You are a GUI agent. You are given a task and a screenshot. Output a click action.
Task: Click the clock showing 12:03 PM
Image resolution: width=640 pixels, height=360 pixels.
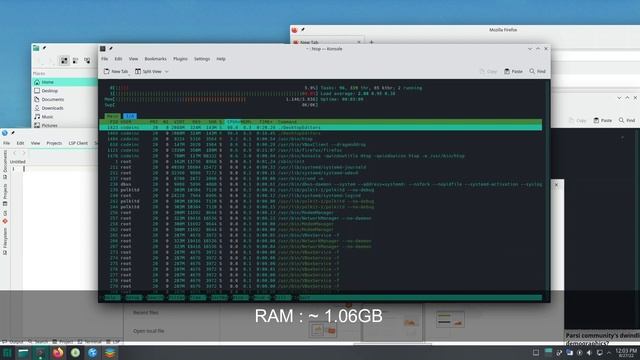[626, 353]
